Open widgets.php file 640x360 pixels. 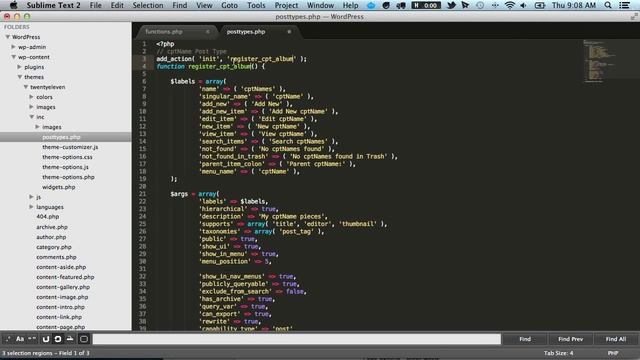pyautogui.click(x=58, y=187)
